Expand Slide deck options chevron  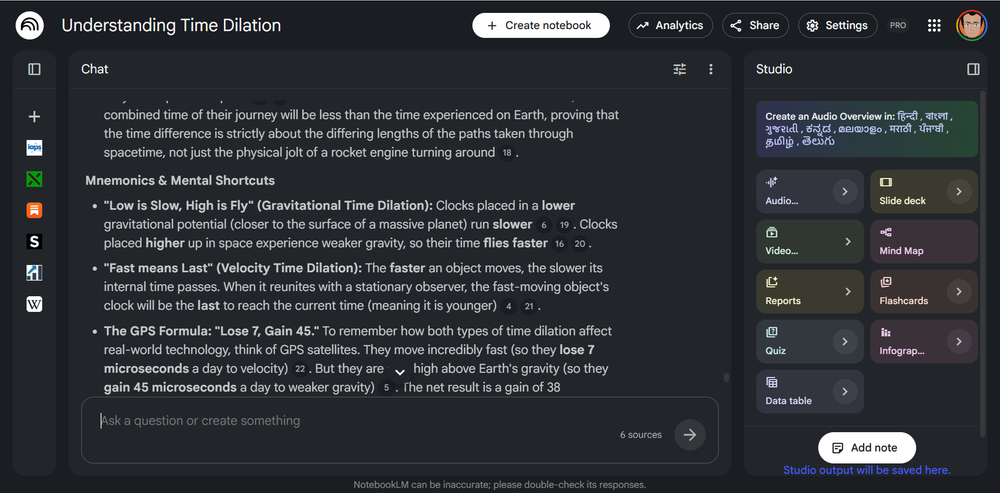click(959, 191)
